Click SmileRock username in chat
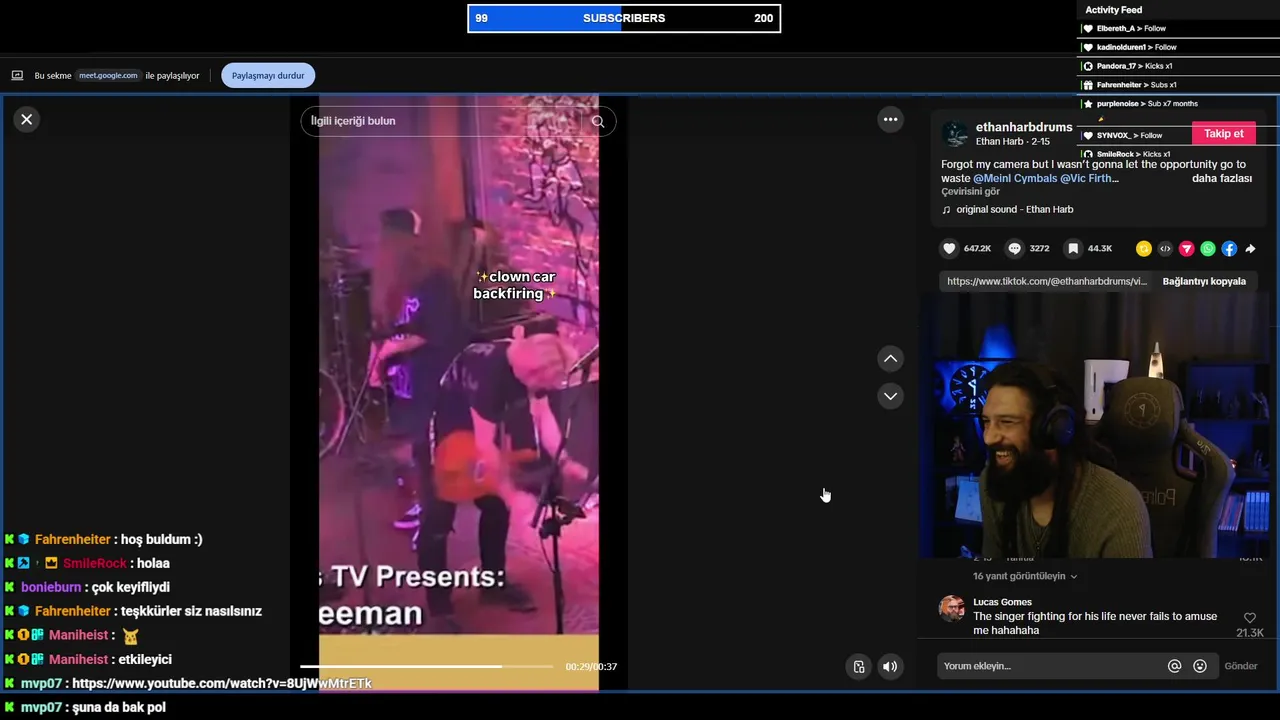This screenshot has width=1280, height=720. 96,563
